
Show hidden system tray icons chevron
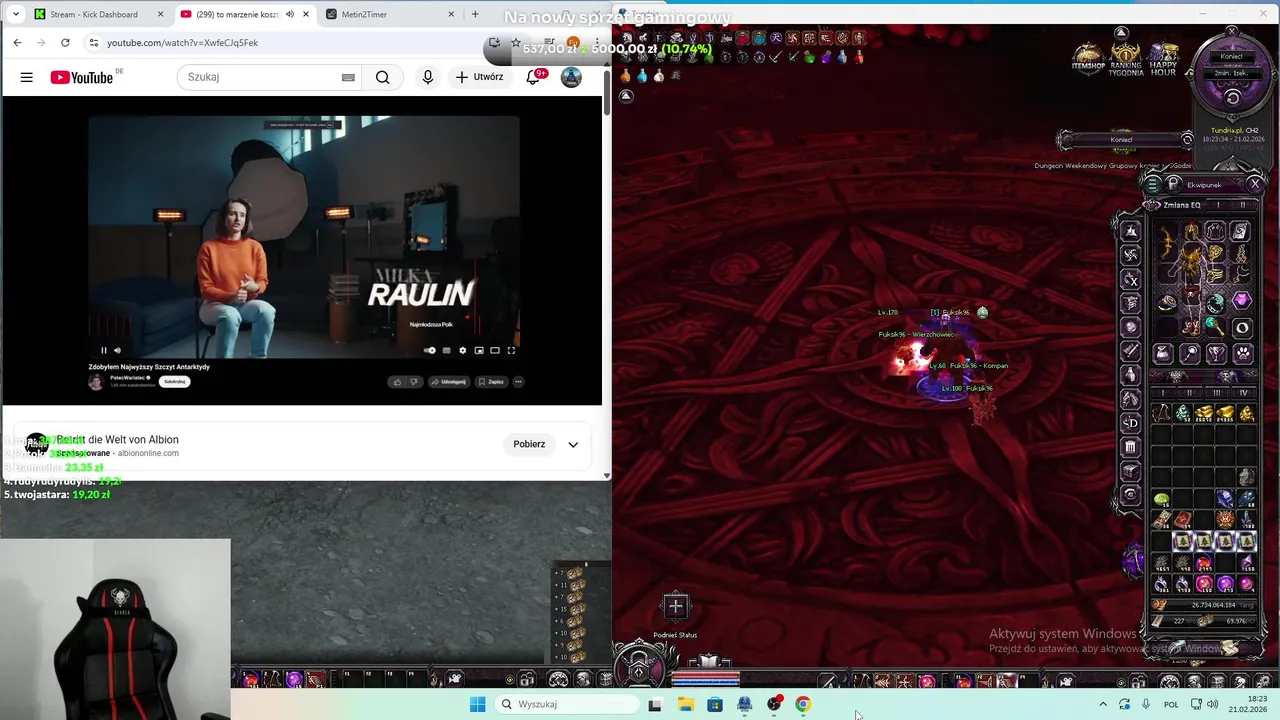(1103, 704)
